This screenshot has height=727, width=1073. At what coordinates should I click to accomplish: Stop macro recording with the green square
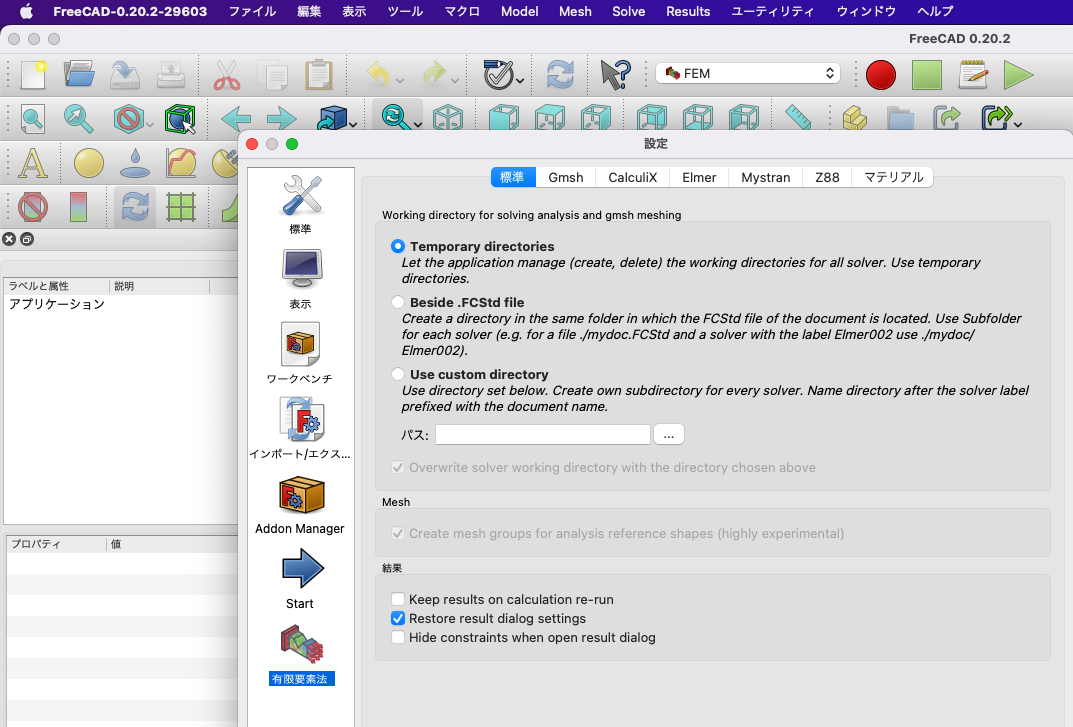(927, 75)
